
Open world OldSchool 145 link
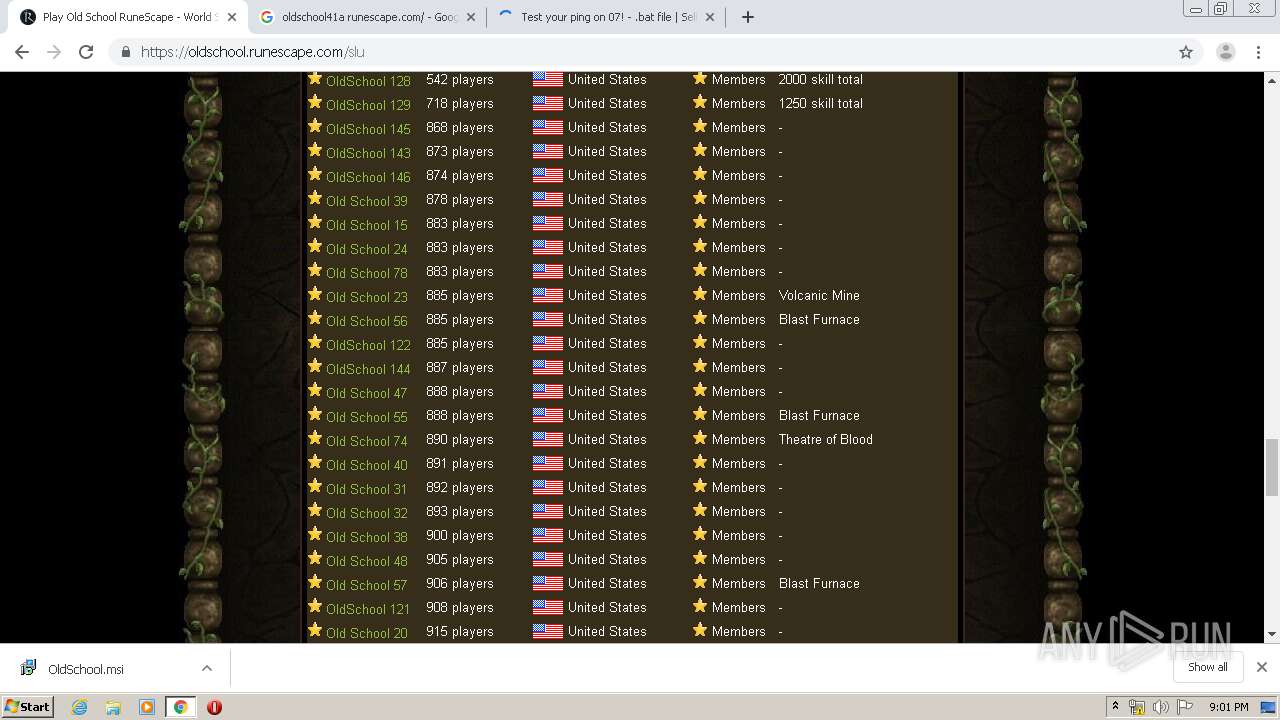pos(368,128)
